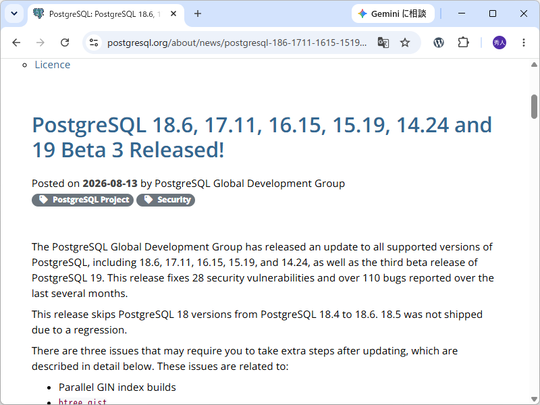540x405 pixels.
Task: Translate this page icon
Action: [383, 43]
